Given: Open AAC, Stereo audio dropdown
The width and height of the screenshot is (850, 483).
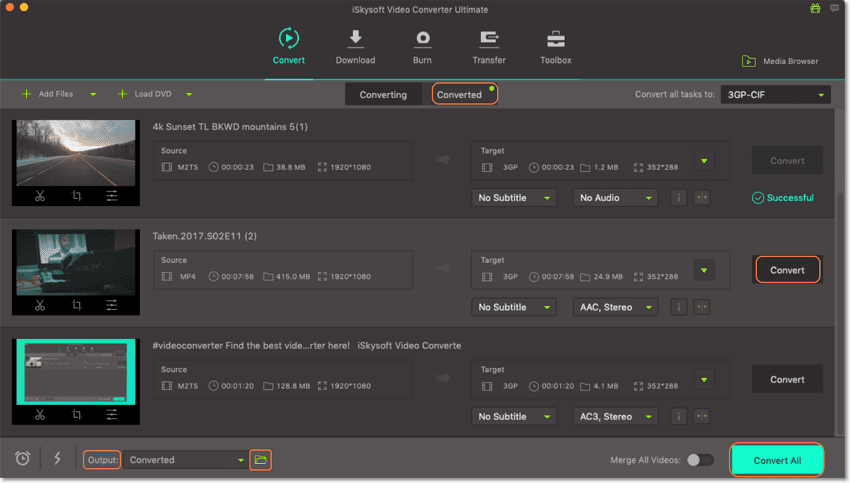Looking at the screenshot, I should [x=615, y=307].
